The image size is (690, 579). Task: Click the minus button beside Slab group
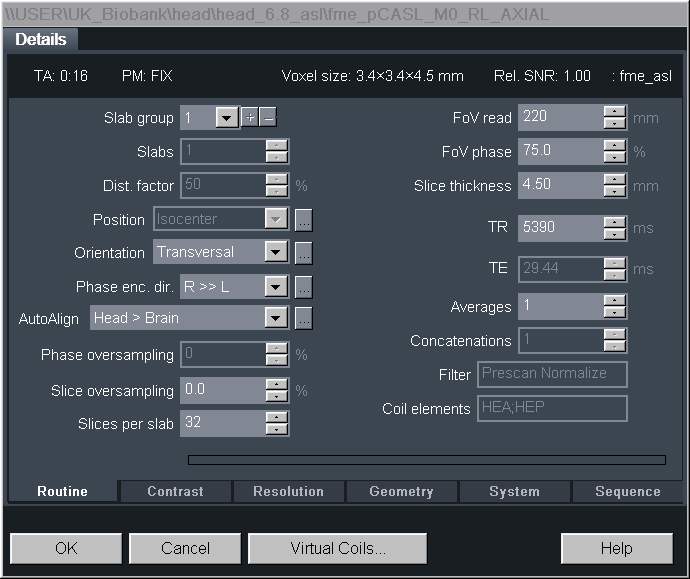click(268, 118)
